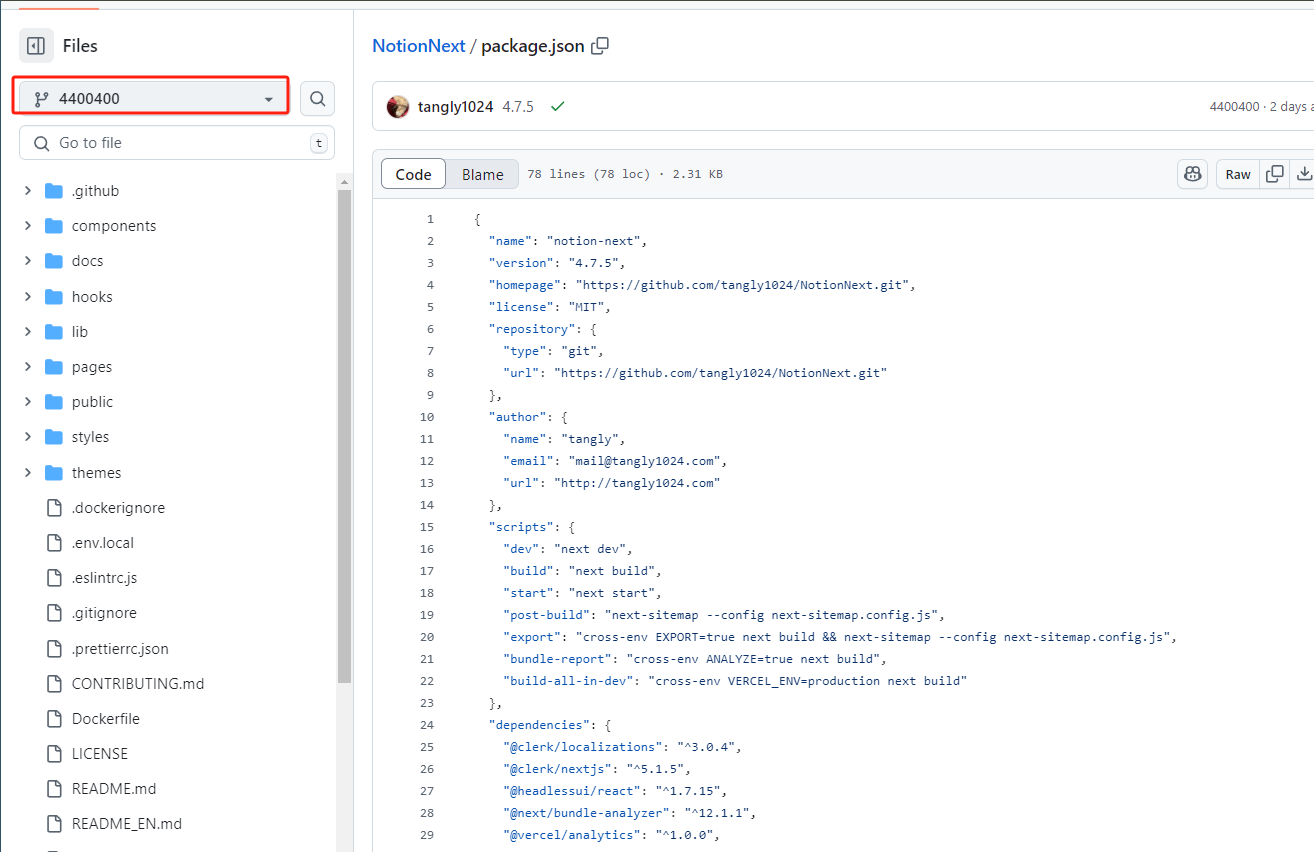Open Dockerfile in the file tree
This screenshot has width=1314, height=852.
click(x=106, y=719)
